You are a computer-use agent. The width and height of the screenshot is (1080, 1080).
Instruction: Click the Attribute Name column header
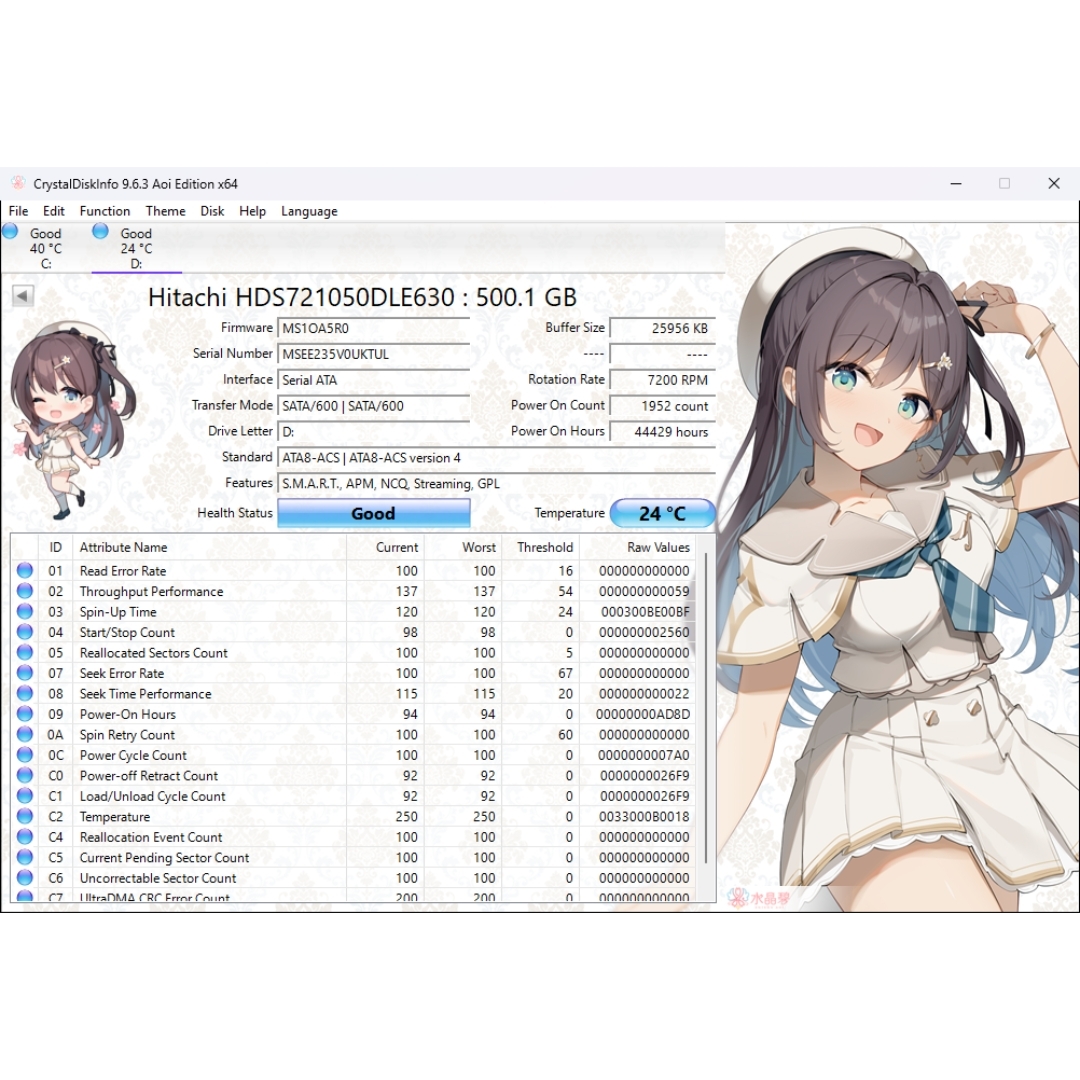tap(209, 548)
